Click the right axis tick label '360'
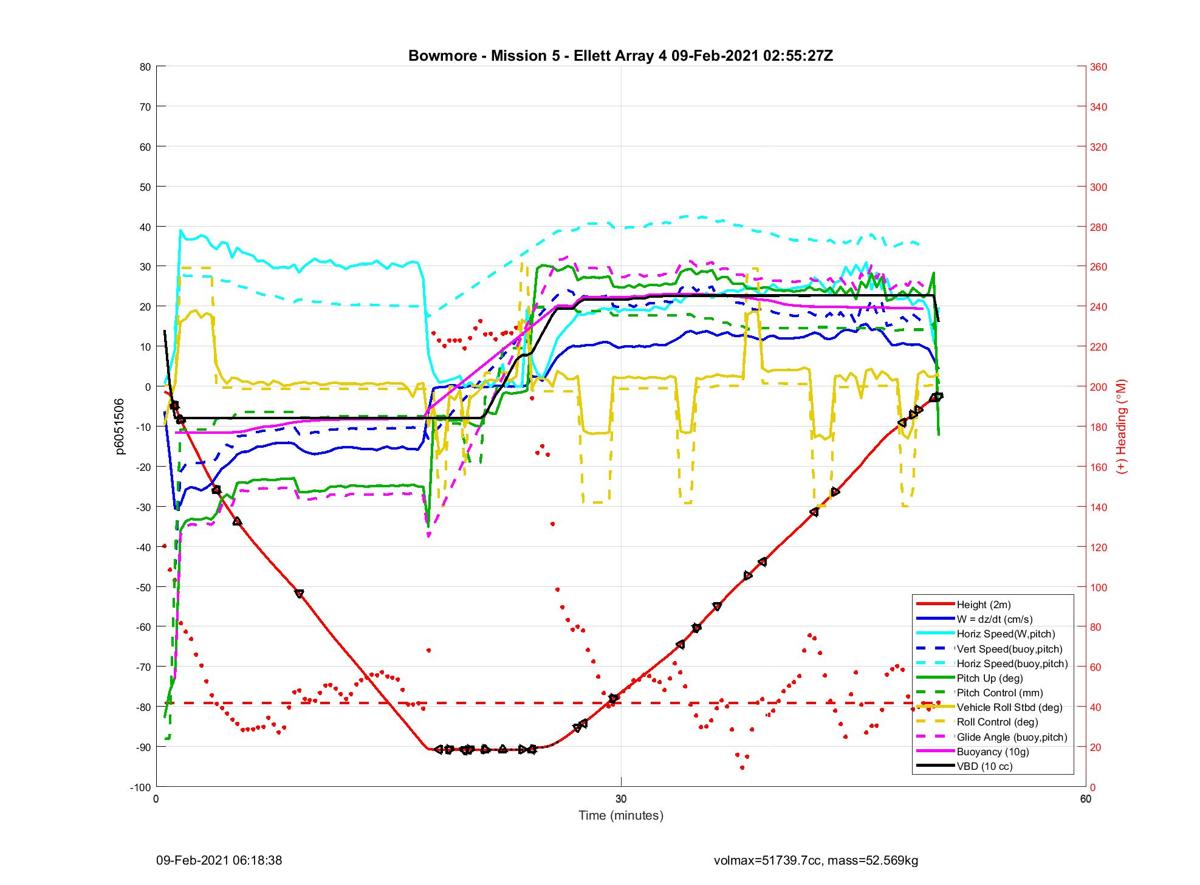 1099,67
